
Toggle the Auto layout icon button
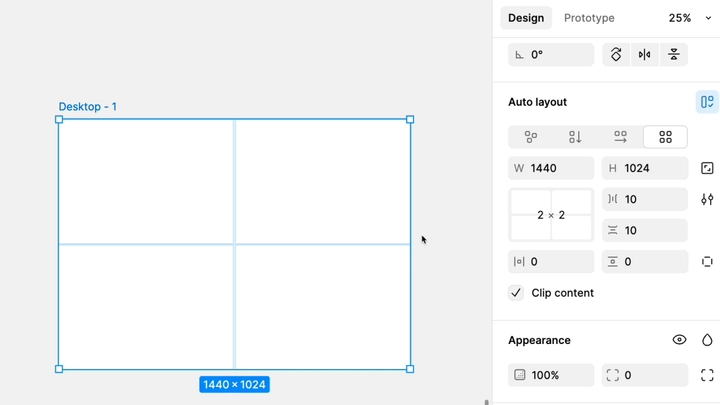(x=707, y=102)
